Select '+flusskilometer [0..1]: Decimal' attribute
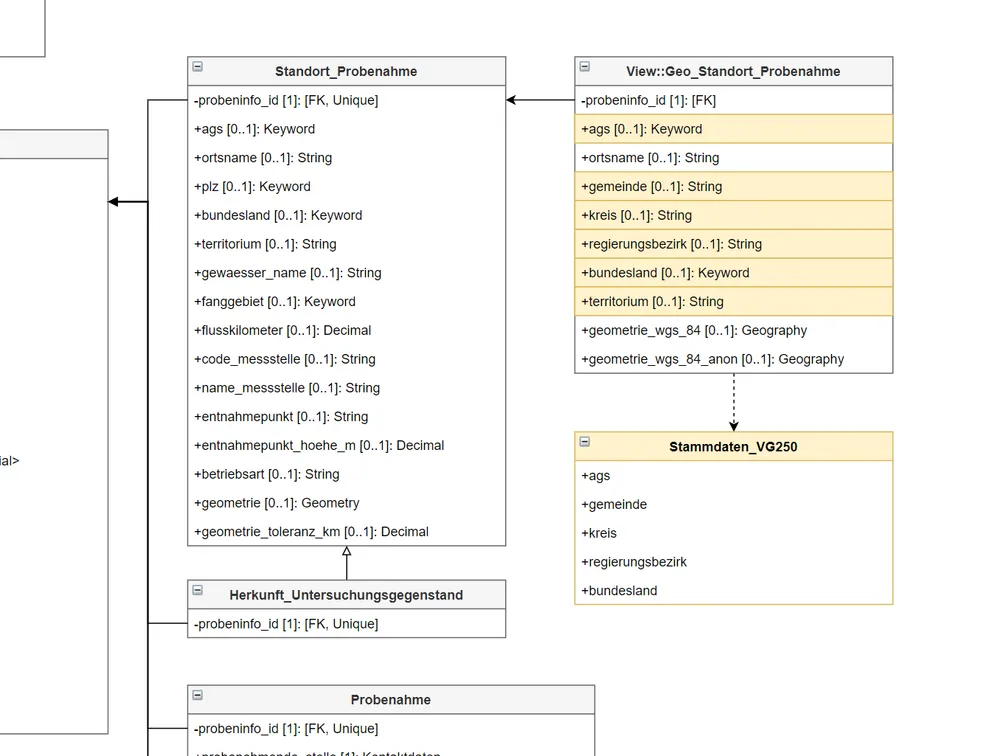This screenshot has height=756, width=1000. point(346,330)
